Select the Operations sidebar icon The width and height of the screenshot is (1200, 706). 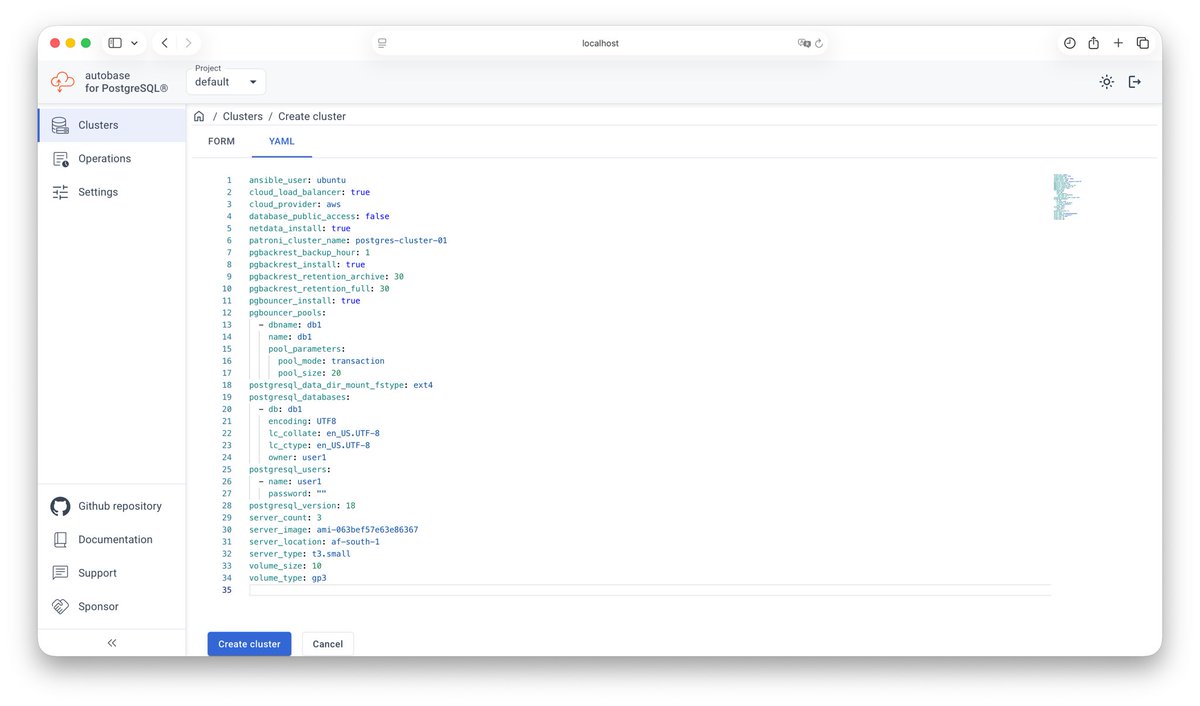103,158
